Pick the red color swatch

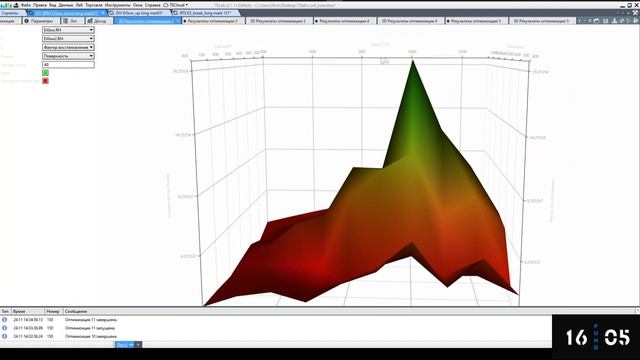[x=45, y=81]
